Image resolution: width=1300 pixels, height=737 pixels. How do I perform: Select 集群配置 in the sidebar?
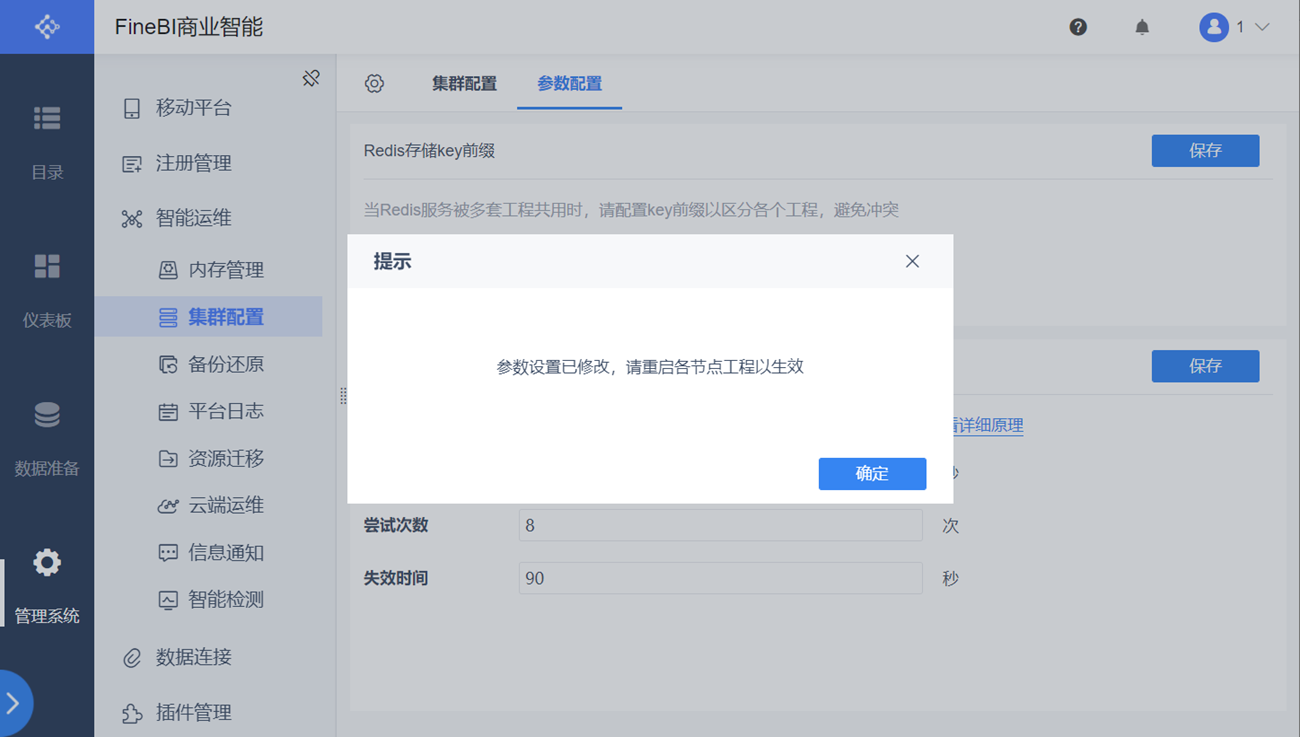tap(208, 317)
